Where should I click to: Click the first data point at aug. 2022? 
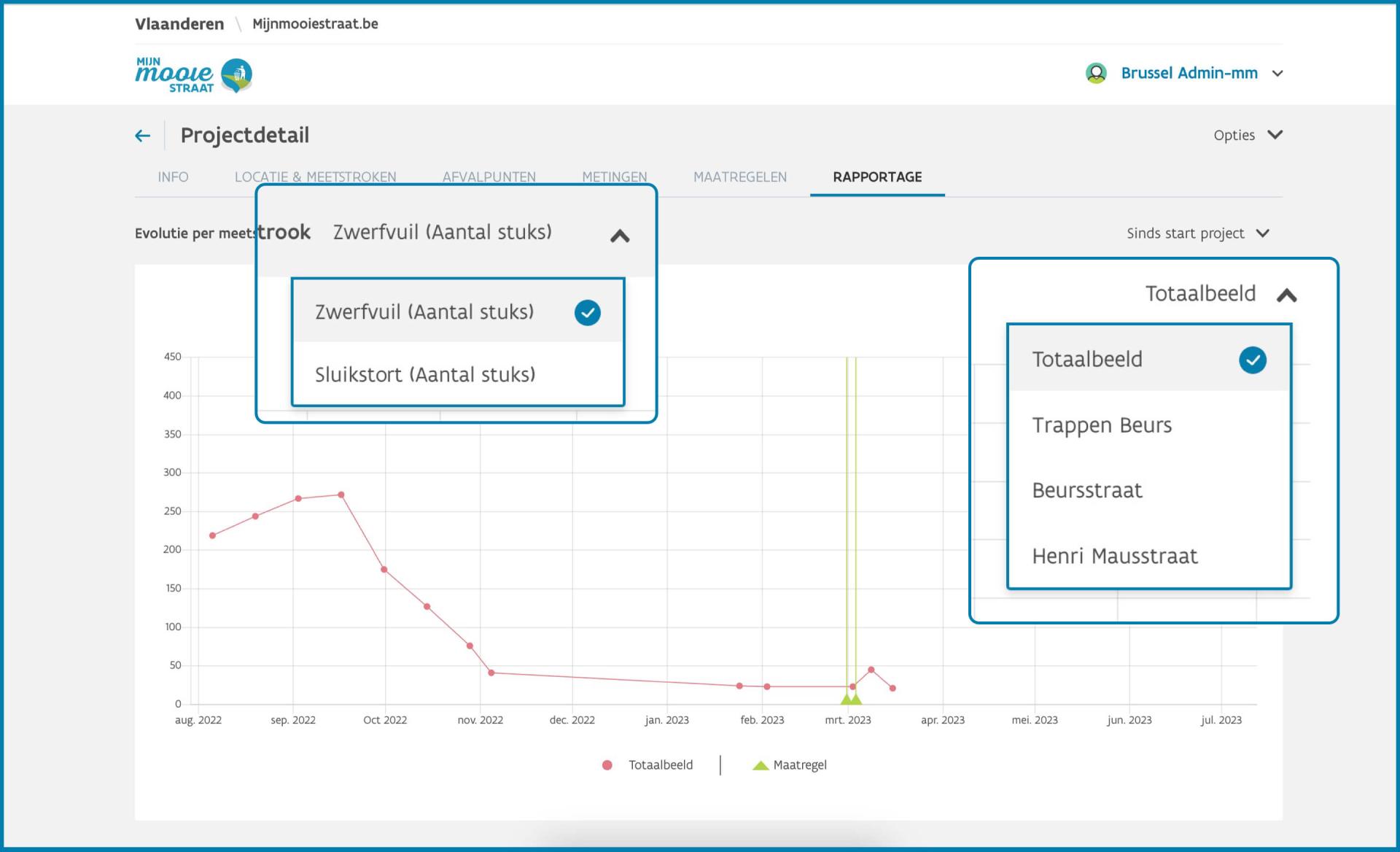point(212,535)
